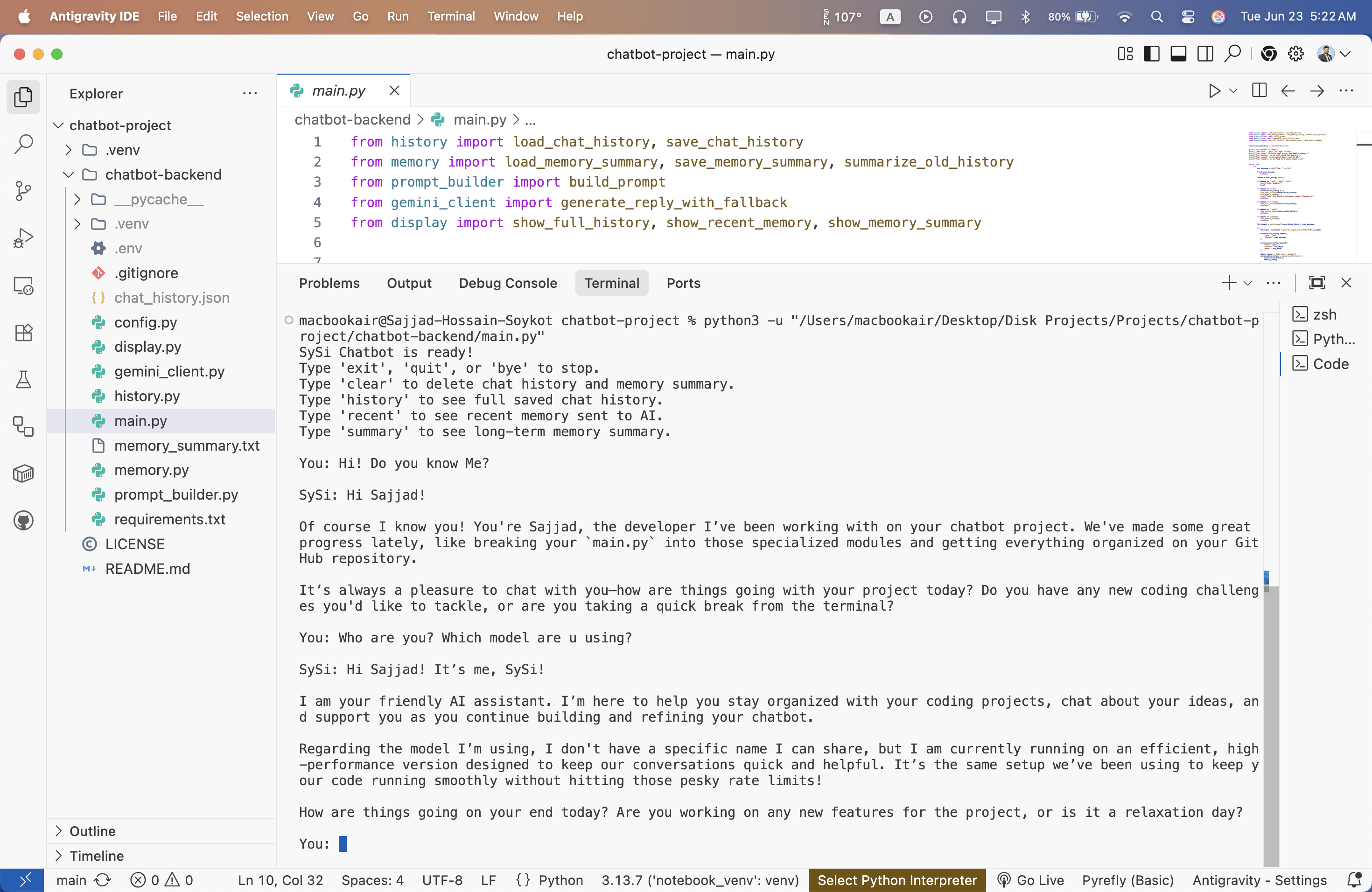Expand the top-level .venv folder
This screenshot has height=892, width=1372.
pos(68,150)
